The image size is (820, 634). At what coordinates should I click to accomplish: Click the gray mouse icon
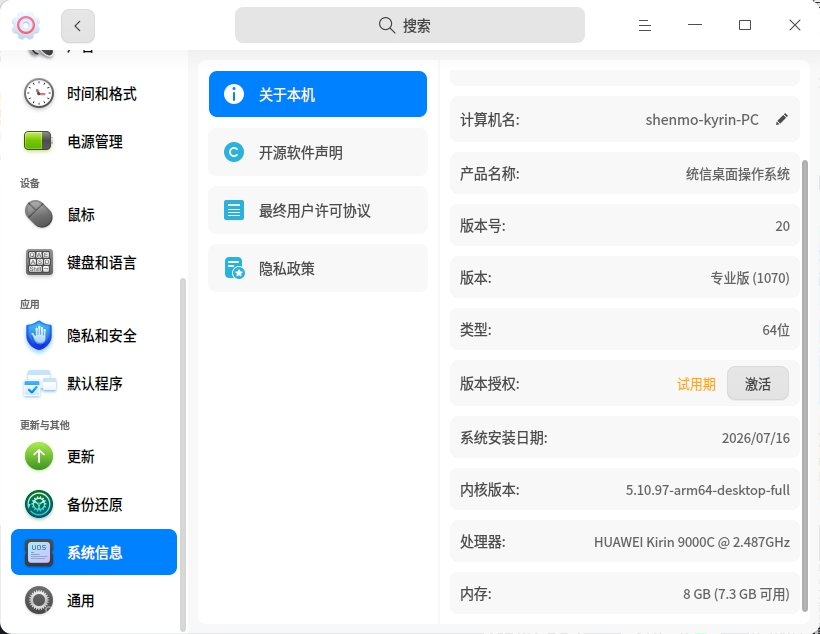click(39, 214)
